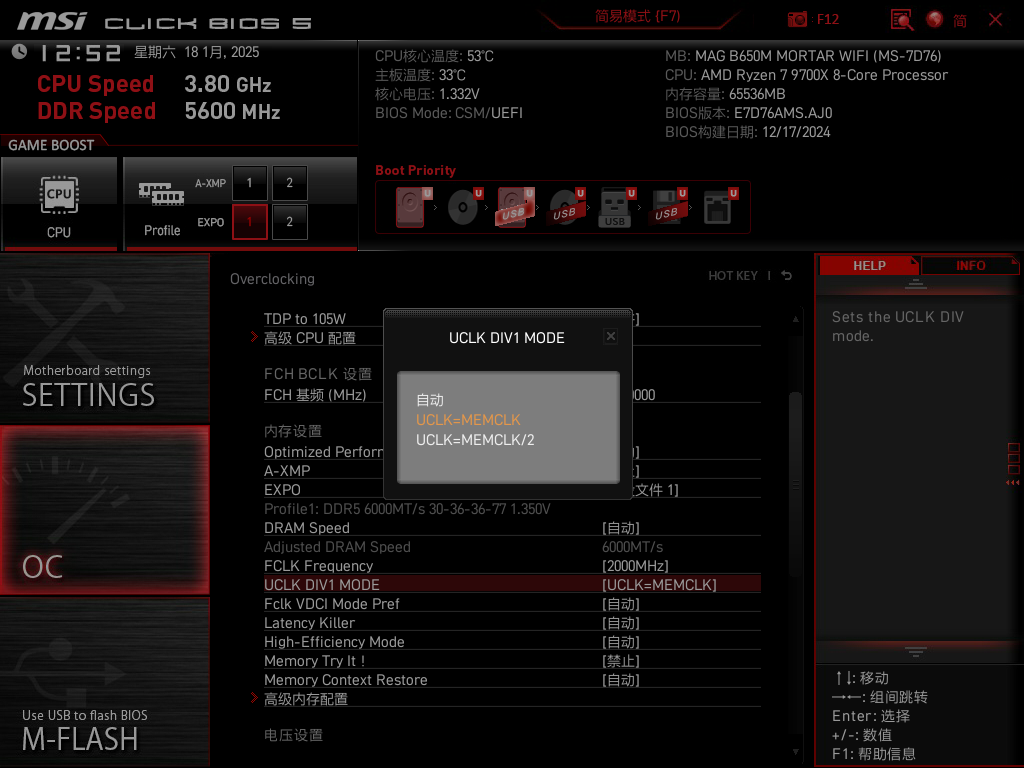The height and width of the screenshot is (768, 1024).
Task: Expand 高级内存配置 submenu
Action: (306, 699)
